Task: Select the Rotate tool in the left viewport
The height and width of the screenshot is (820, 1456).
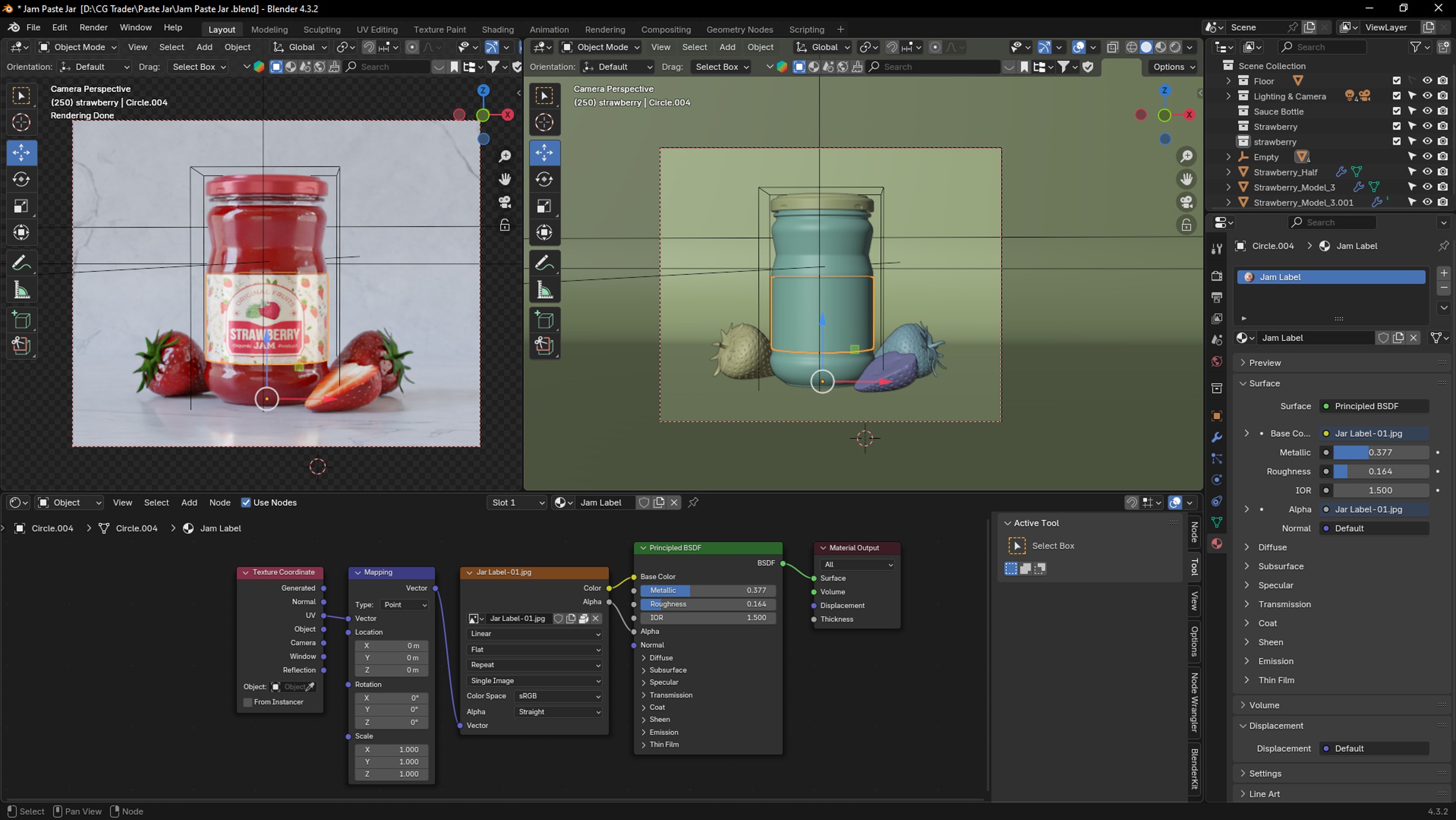Action: click(x=22, y=179)
